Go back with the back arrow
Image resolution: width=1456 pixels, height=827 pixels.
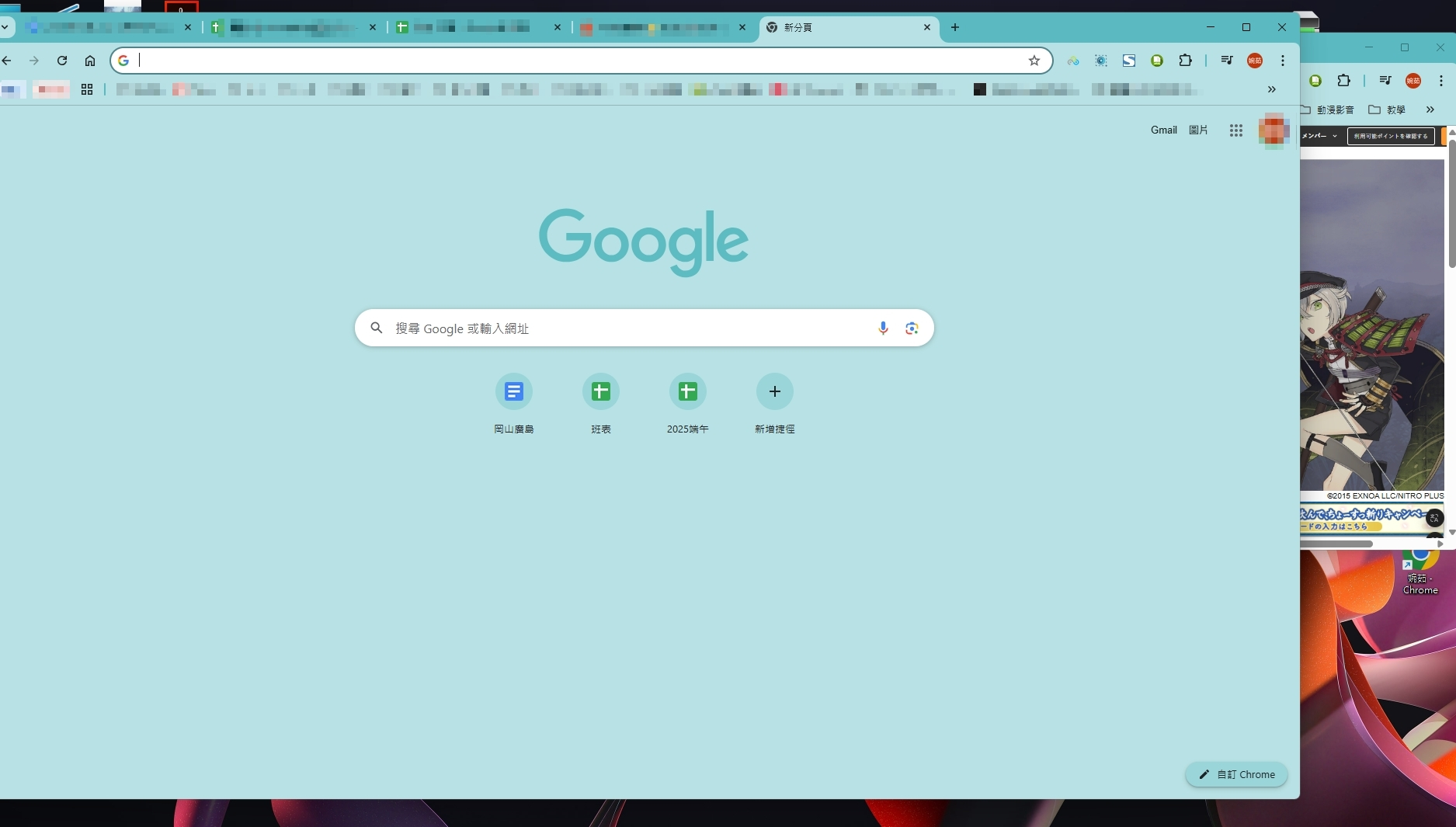point(7,61)
